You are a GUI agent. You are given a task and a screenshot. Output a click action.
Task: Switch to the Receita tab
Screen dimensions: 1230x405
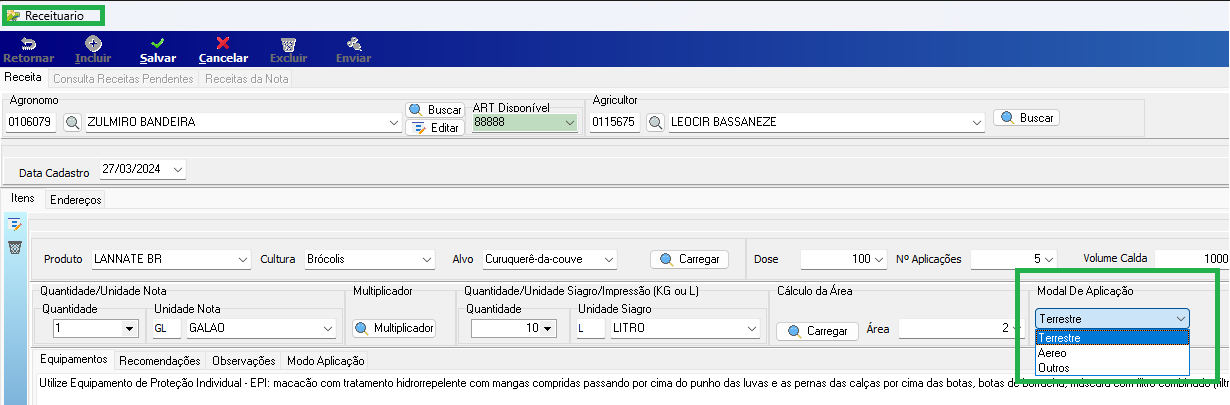[x=23, y=77]
